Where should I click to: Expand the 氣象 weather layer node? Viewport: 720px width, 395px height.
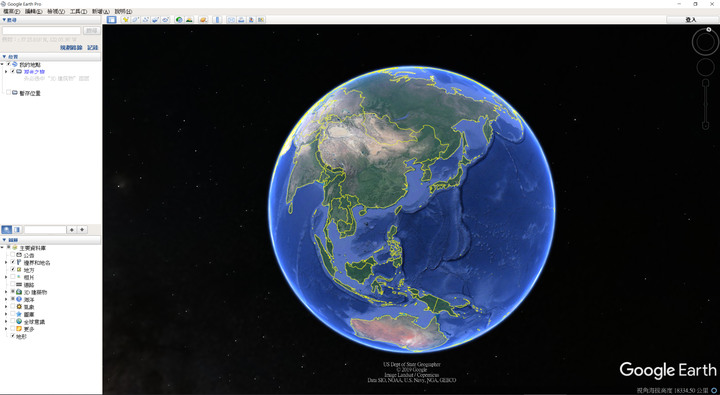click(6, 307)
